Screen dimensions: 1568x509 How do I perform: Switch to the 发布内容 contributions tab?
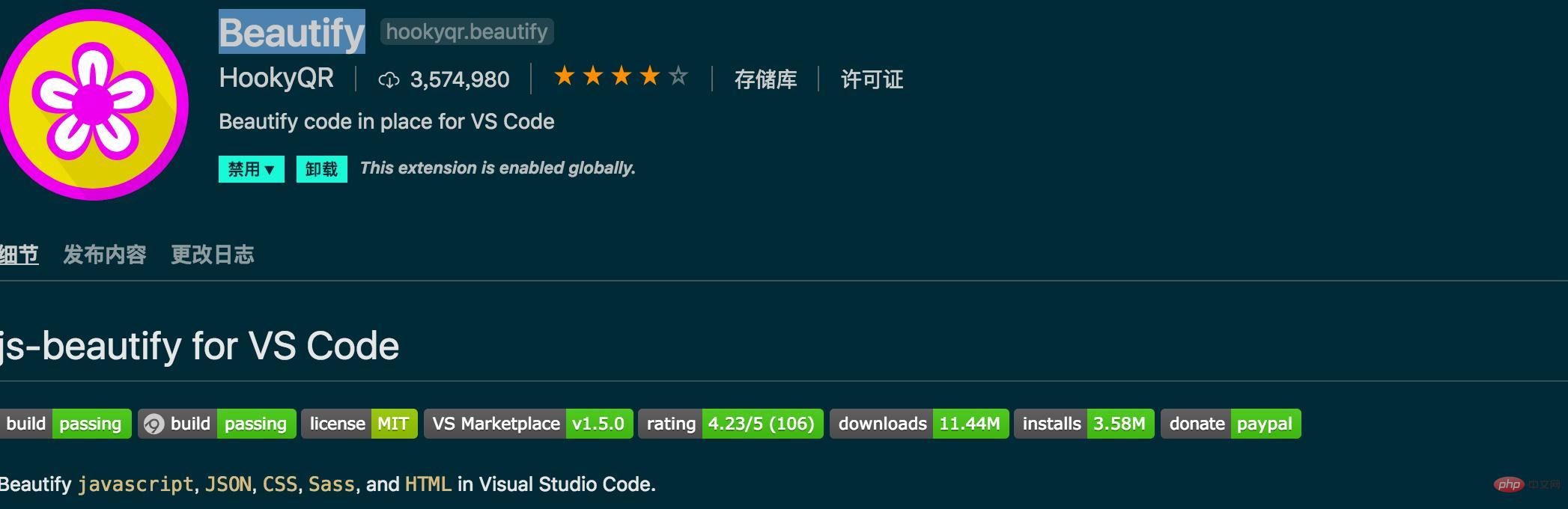(x=105, y=254)
